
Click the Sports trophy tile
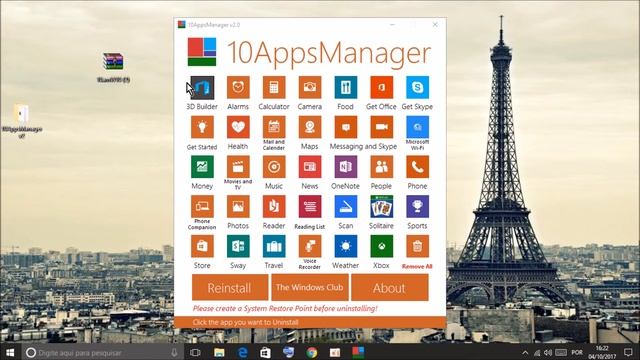click(418, 207)
